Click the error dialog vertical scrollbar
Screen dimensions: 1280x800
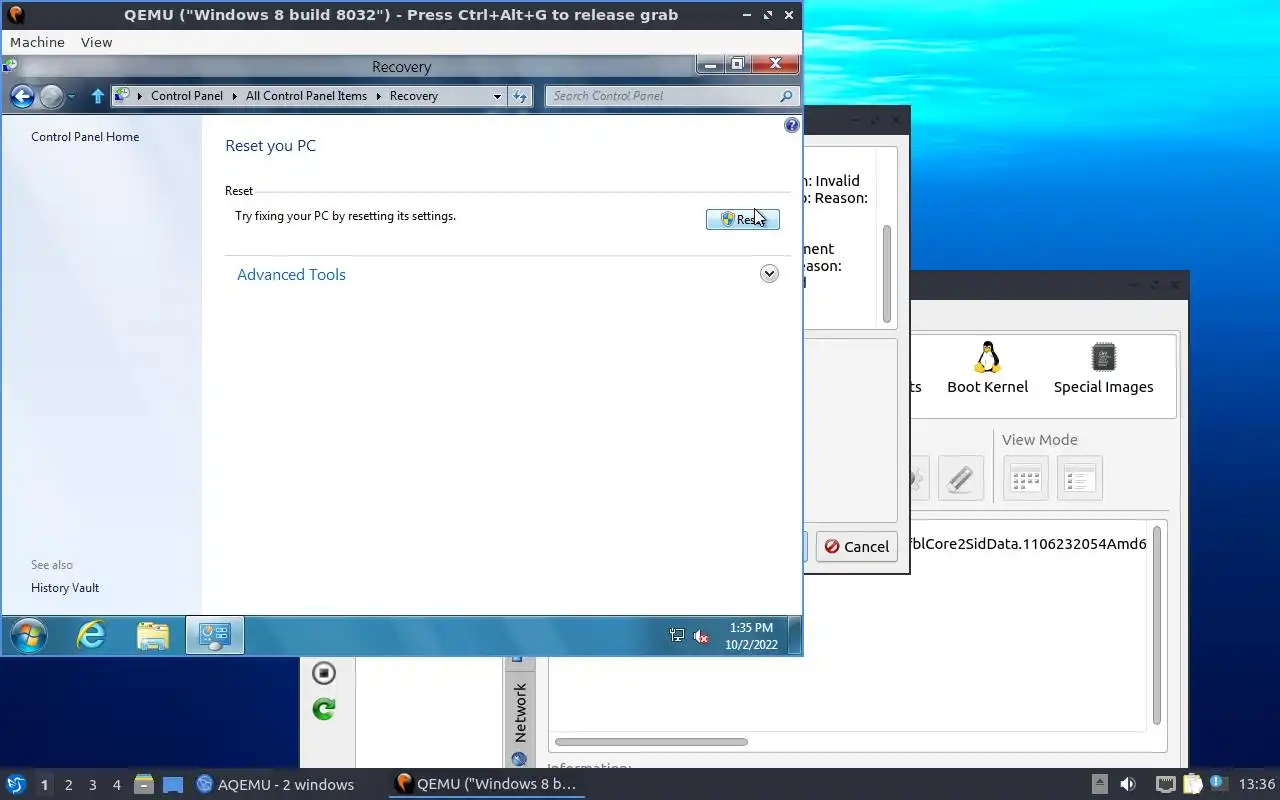[x=886, y=274]
